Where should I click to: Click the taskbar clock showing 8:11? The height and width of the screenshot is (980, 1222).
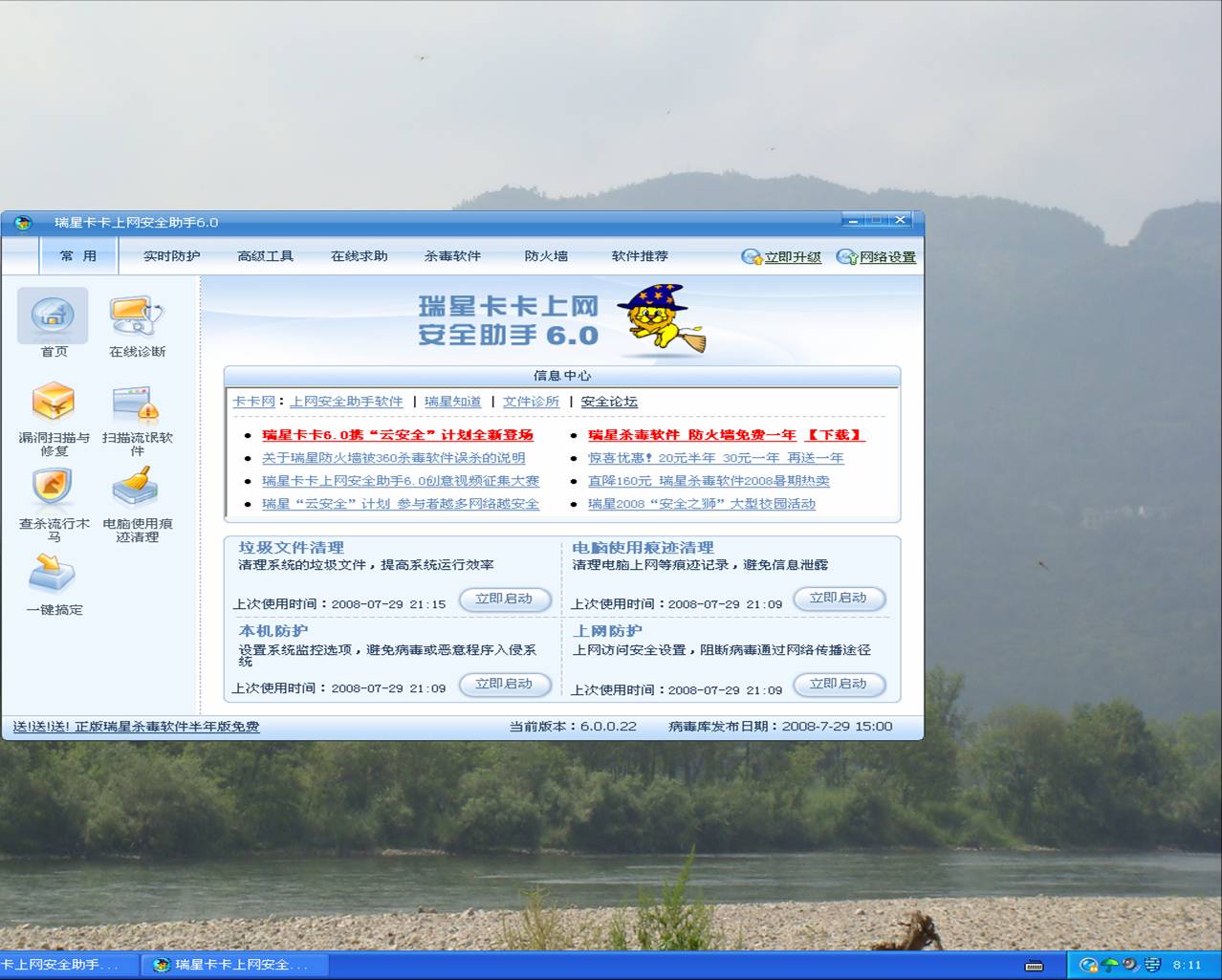[x=1187, y=965]
